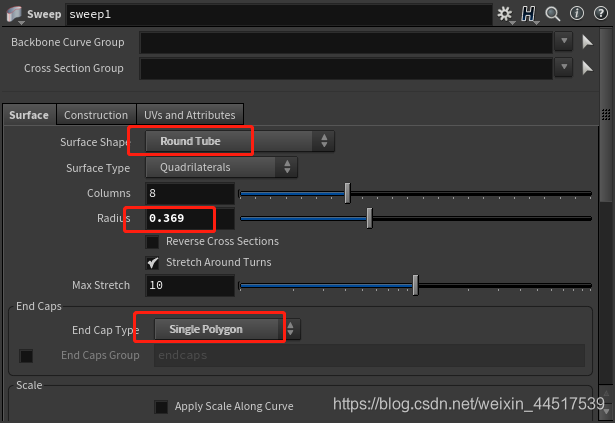Image resolution: width=615 pixels, height=423 pixels.
Task: Click the Backbone Curve Group input field
Action: coord(346,42)
